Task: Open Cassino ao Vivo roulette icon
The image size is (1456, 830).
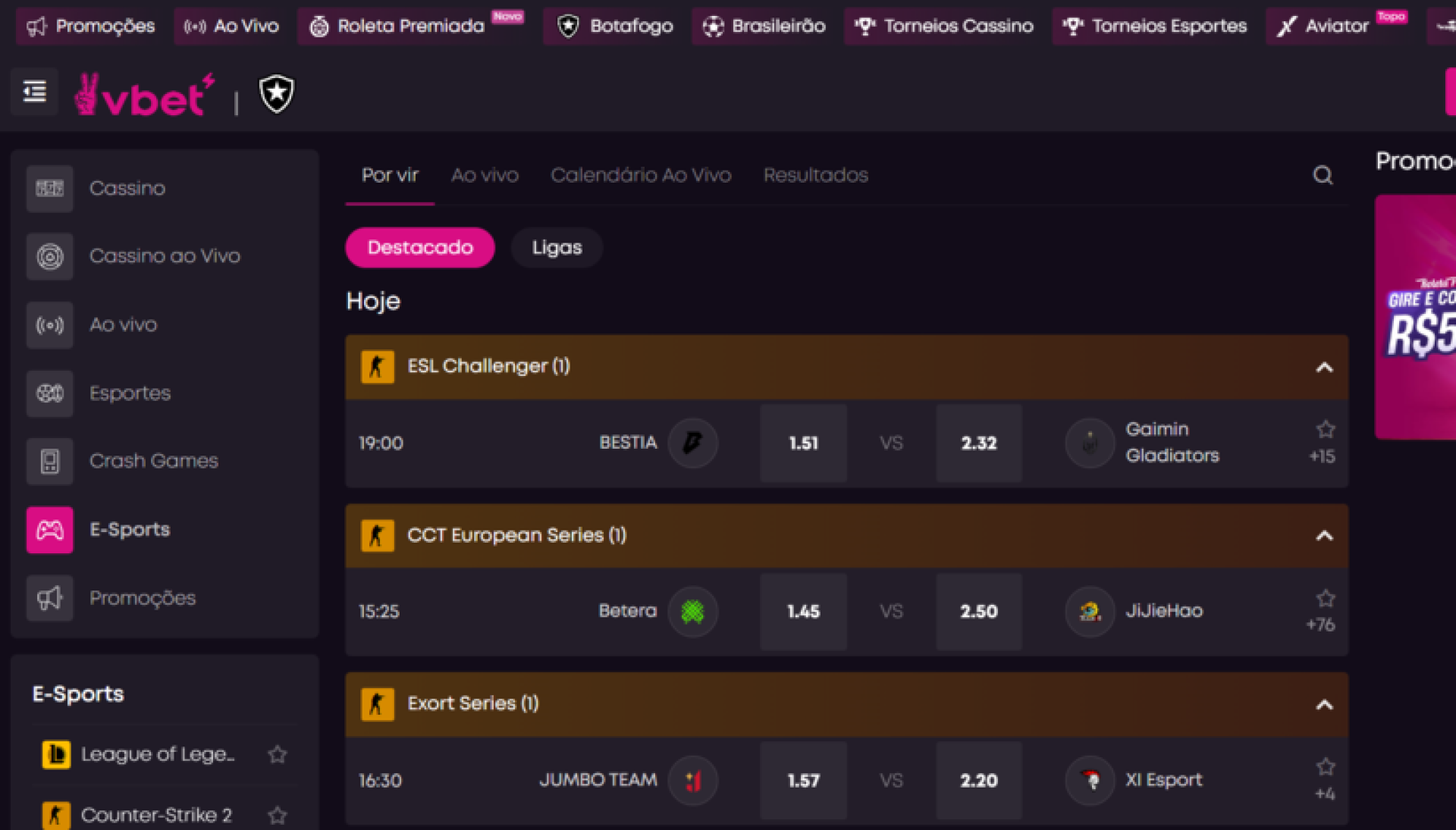Action: [50, 256]
